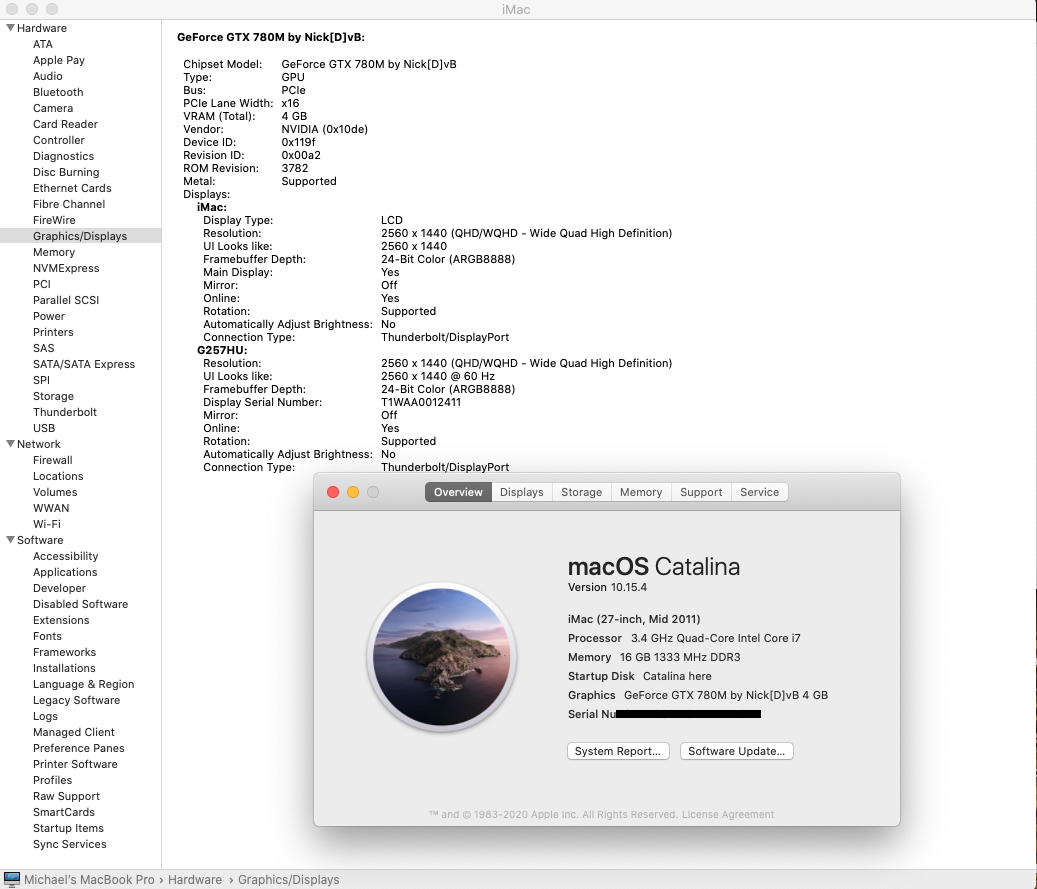Select Graphics/Displays in the sidebar
The width and height of the screenshot is (1037, 889).
coord(80,236)
